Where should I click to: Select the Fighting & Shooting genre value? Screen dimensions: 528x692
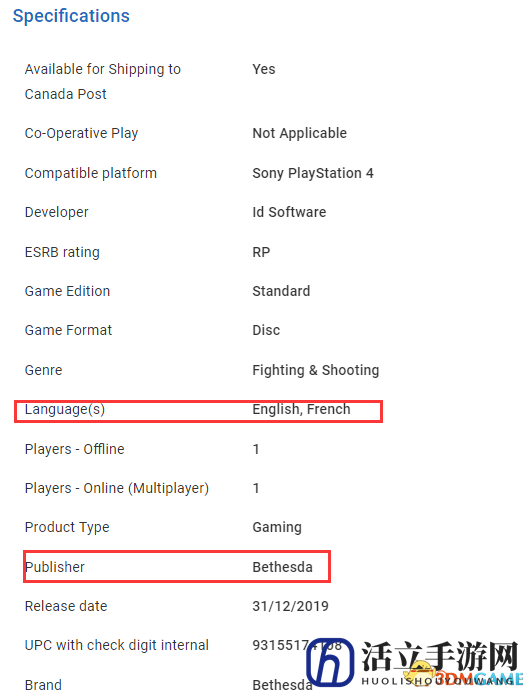click(x=316, y=370)
